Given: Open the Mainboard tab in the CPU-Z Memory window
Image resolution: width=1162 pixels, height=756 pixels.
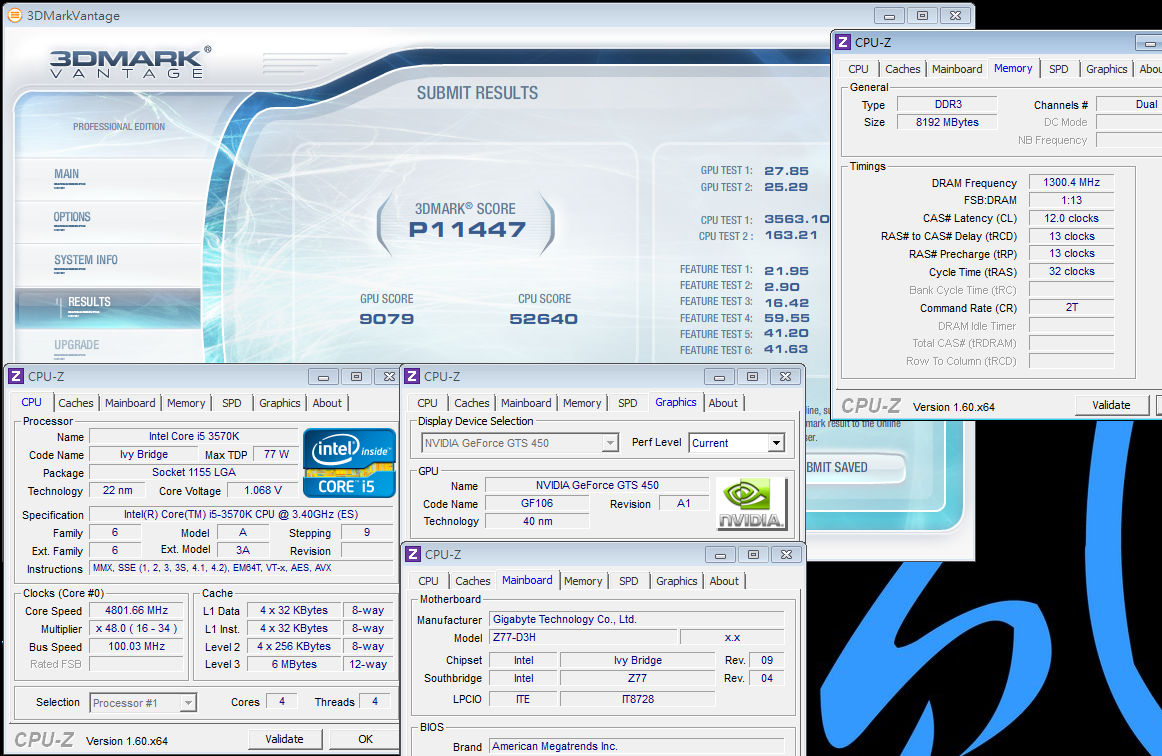Looking at the screenshot, I should (957, 69).
